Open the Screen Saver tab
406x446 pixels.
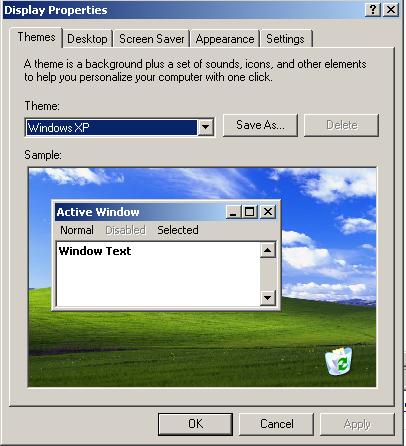click(x=152, y=39)
